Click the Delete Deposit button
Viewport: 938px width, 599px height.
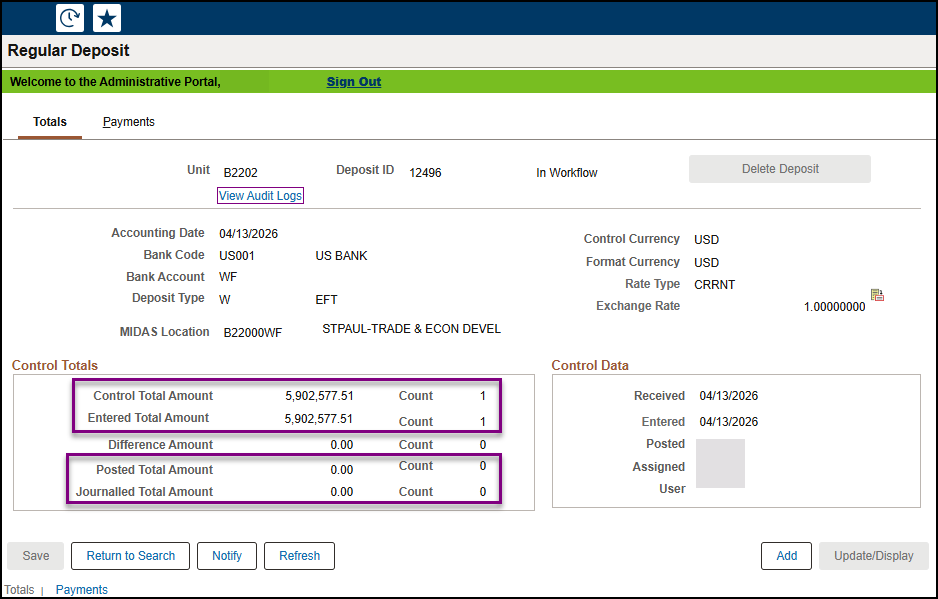coord(779,168)
